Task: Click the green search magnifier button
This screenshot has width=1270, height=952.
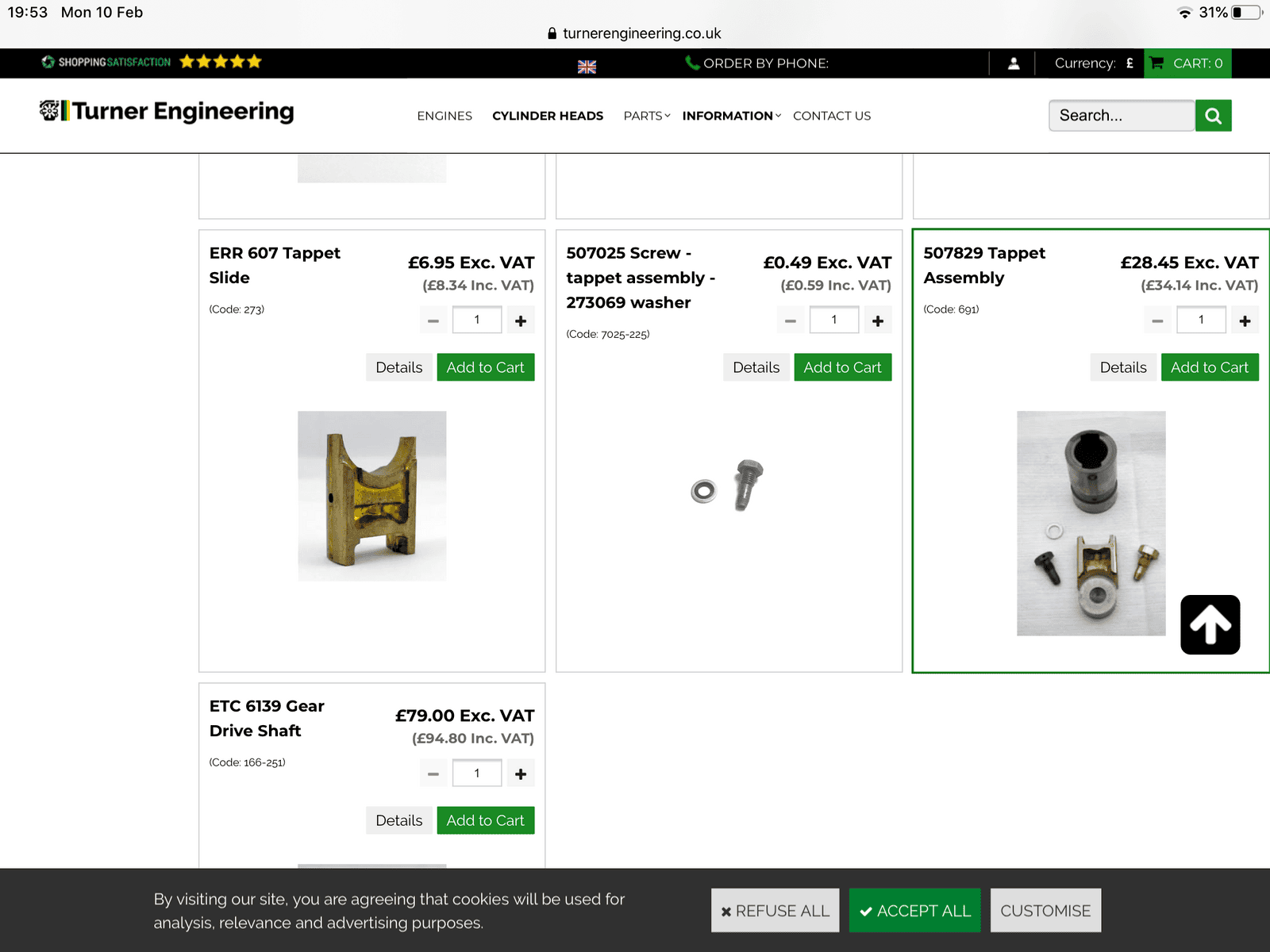Action: coord(1213,116)
